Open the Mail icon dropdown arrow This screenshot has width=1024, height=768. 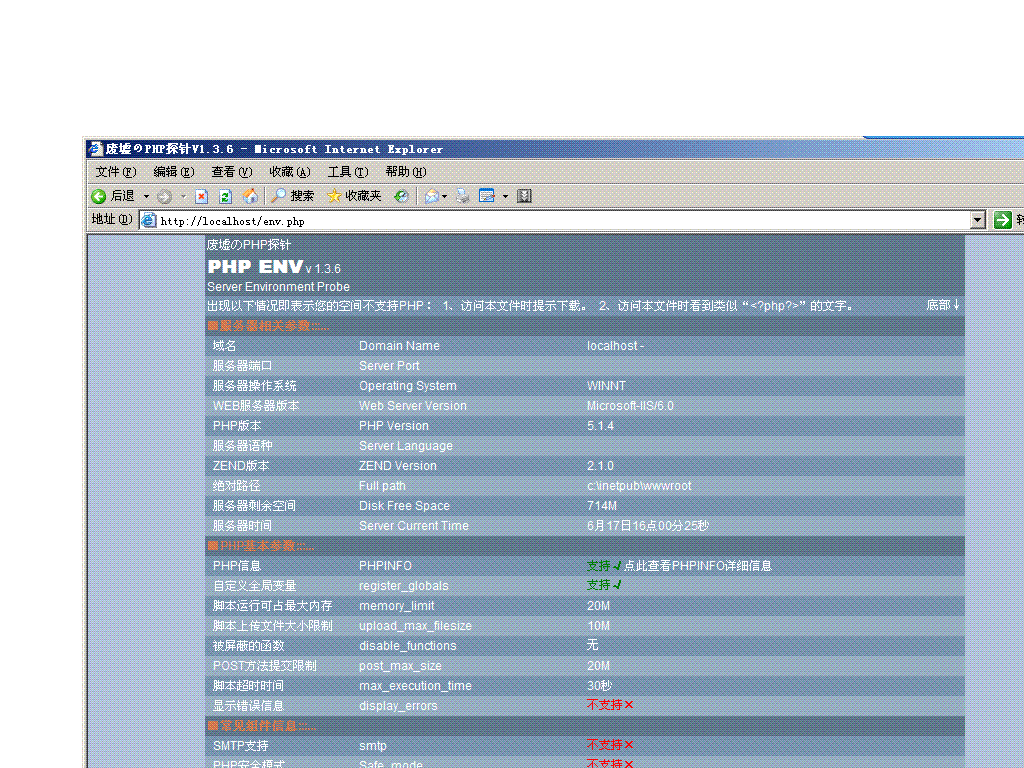[444, 196]
